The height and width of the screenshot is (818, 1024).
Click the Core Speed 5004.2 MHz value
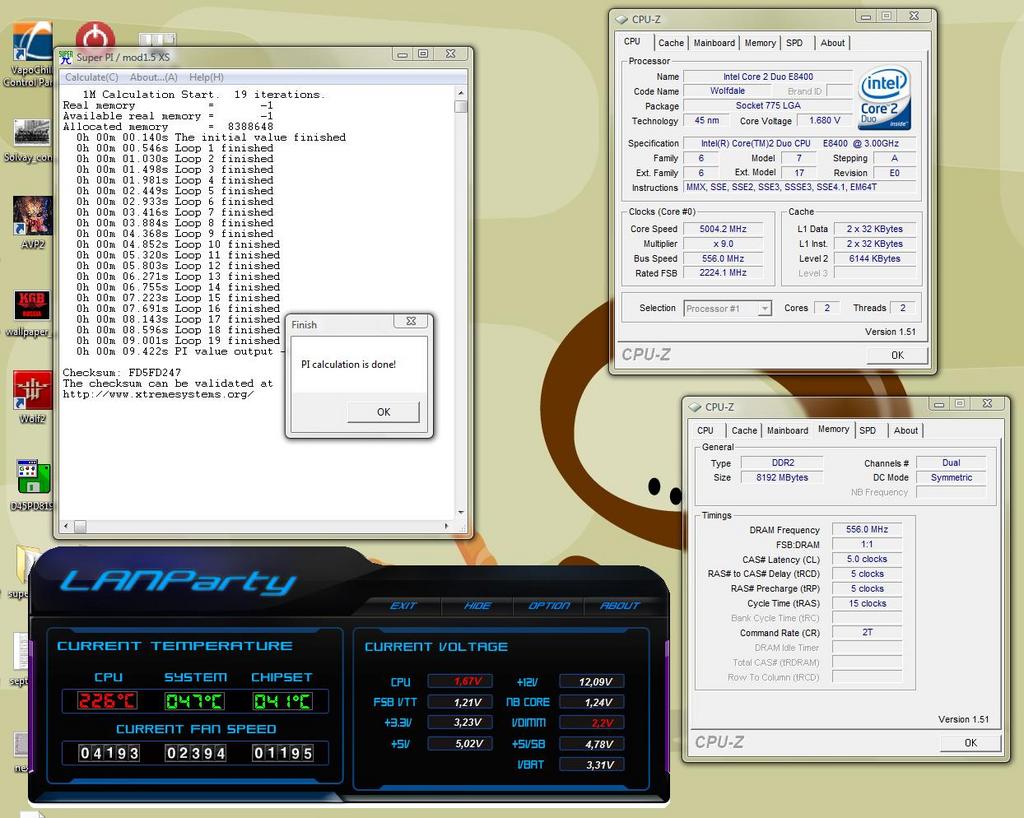pyautogui.click(x=722, y=229)
